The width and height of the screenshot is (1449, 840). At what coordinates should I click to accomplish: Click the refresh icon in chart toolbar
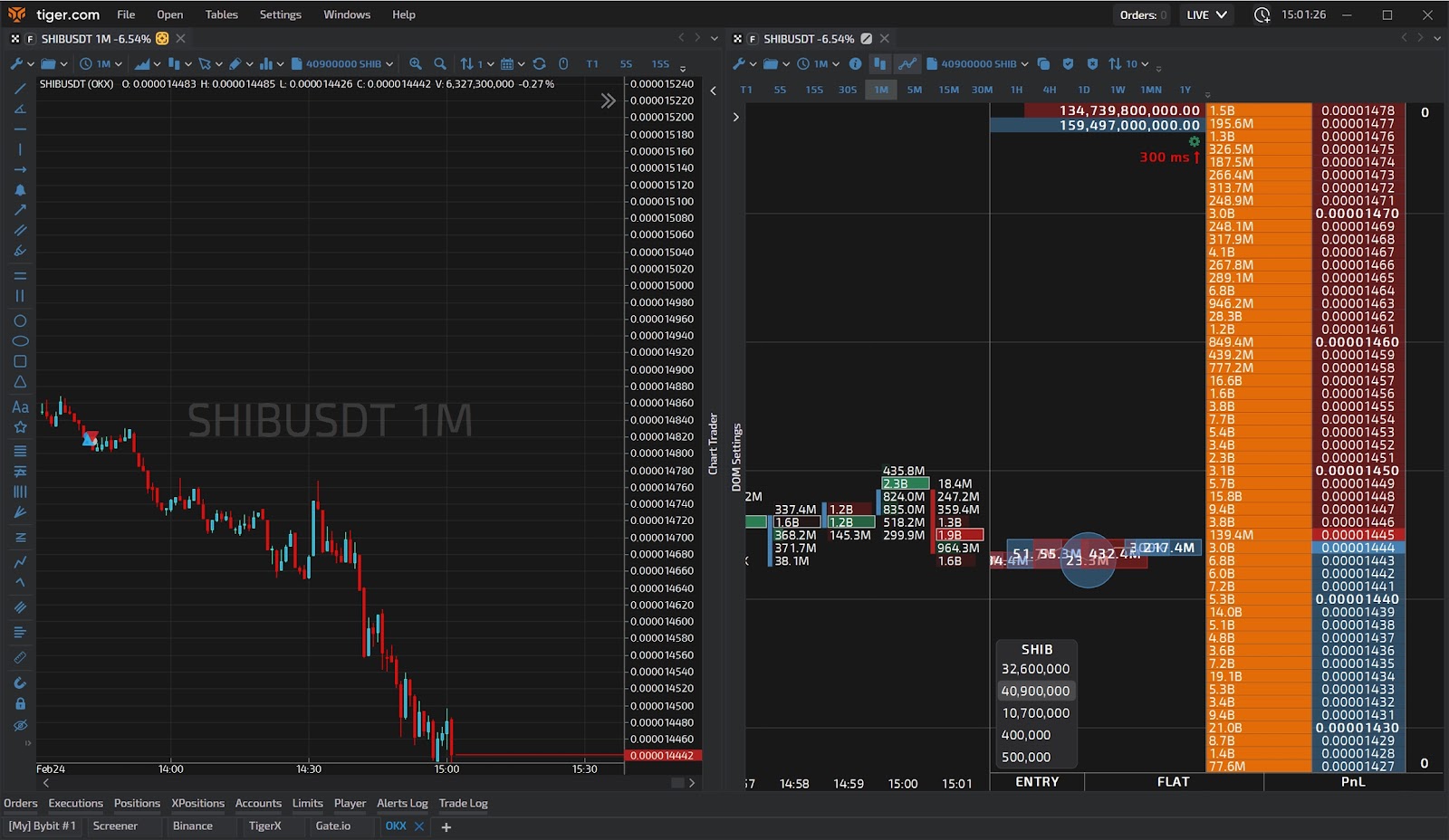coord(540,63)
